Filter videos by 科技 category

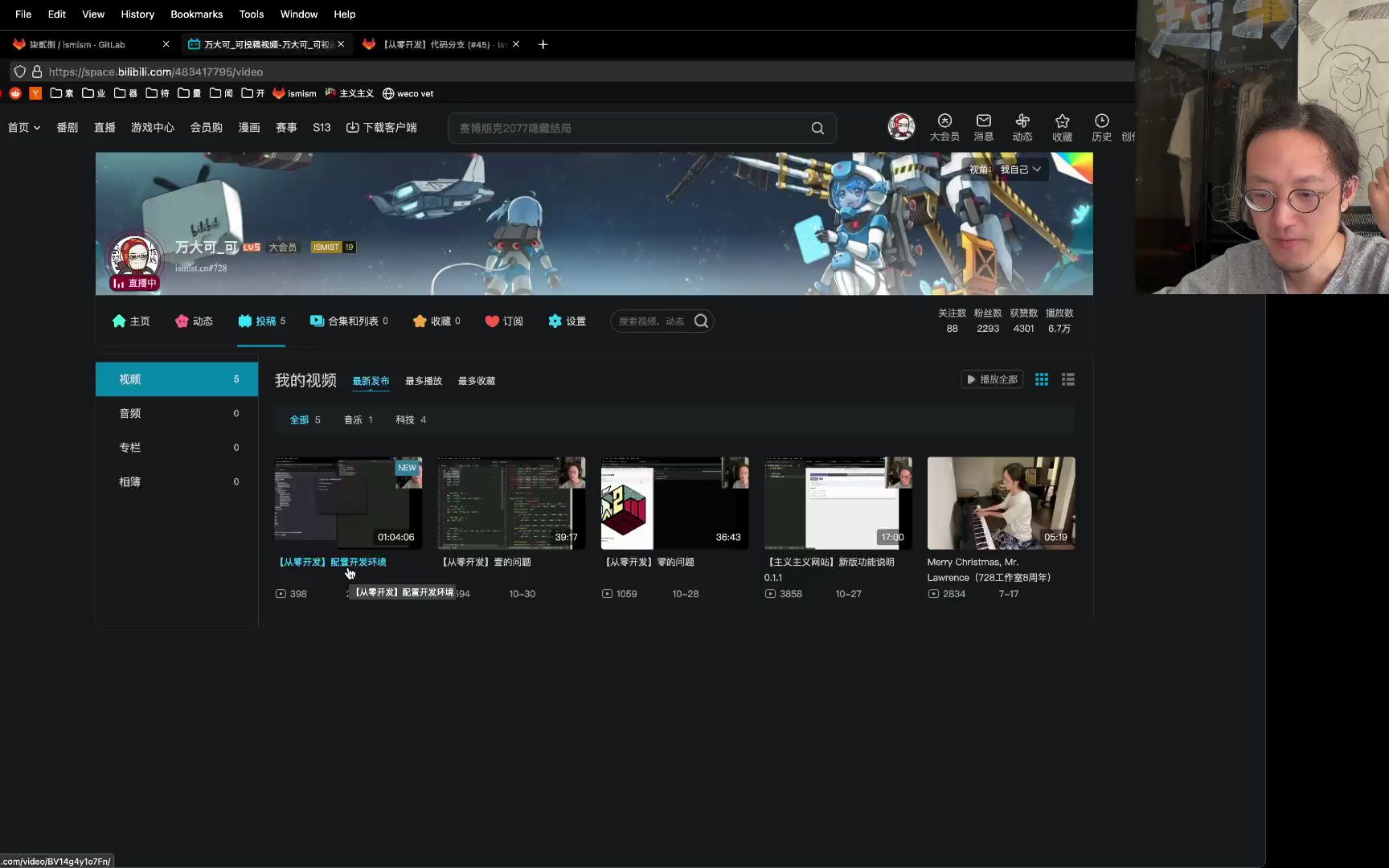pyautogui.click(x=411, y=420)
